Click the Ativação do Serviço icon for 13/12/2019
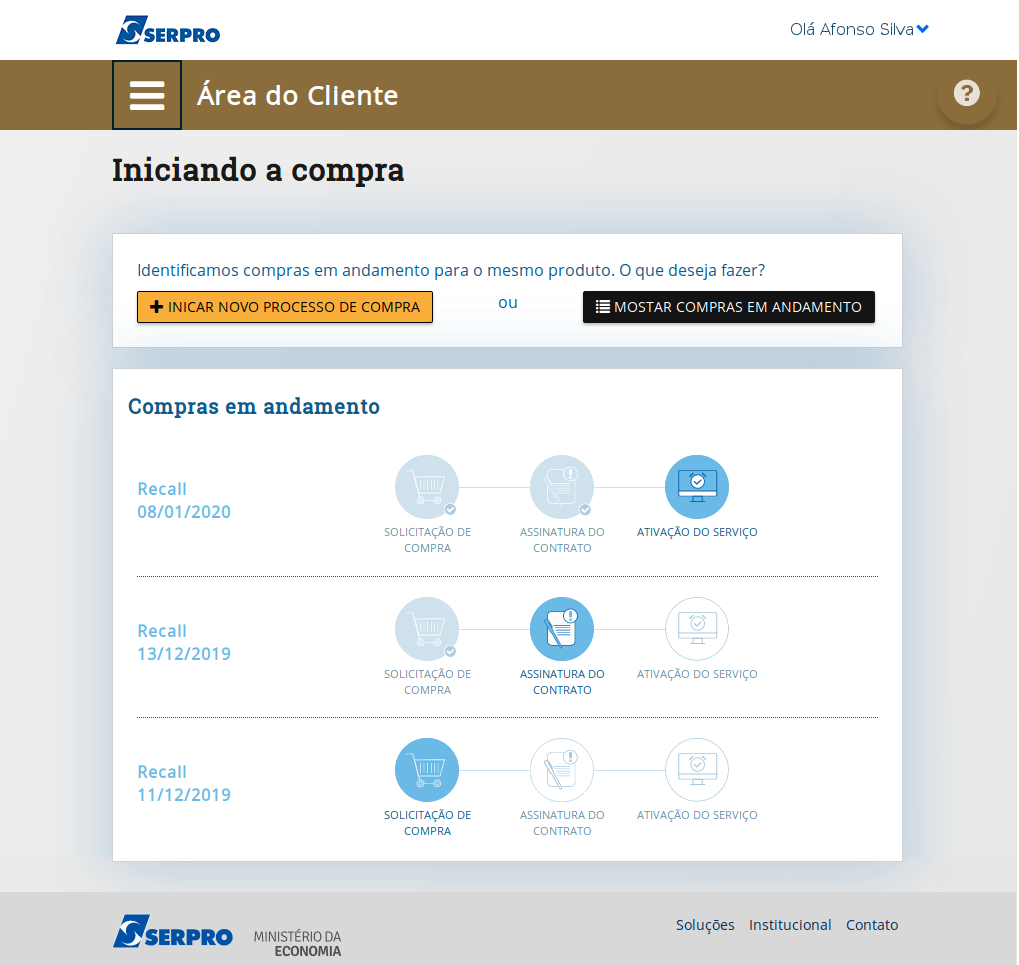This screenshot has height=965, width=1019. (x=697, y=629)
